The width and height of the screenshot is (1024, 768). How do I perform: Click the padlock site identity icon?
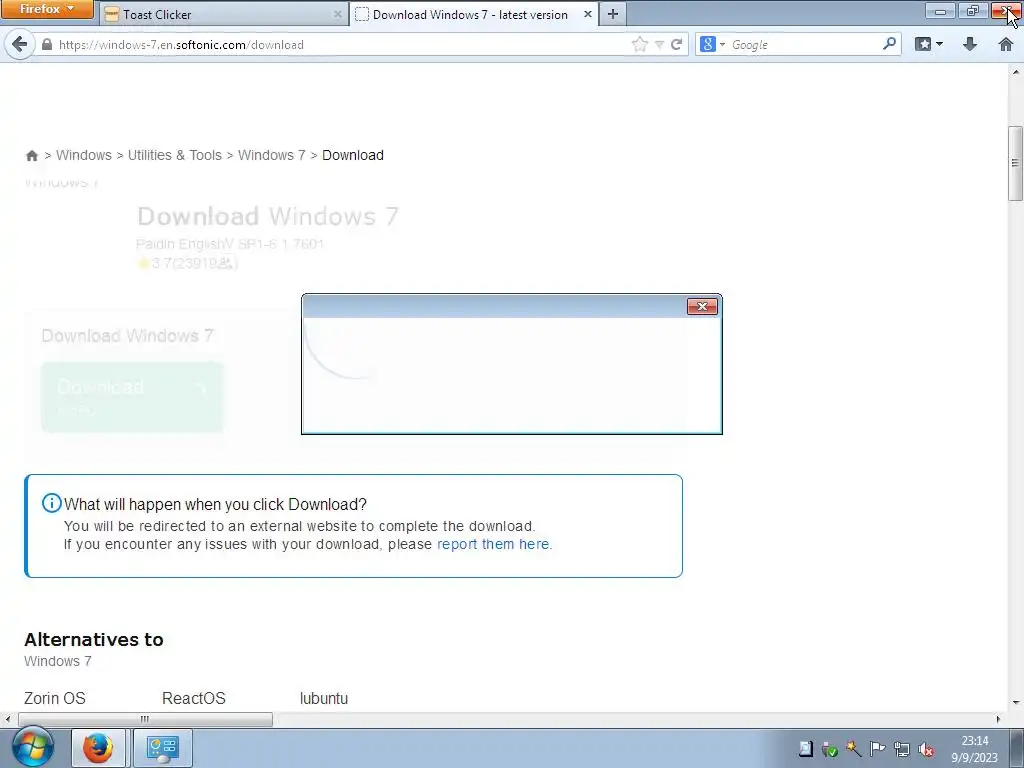pos(46,44)
